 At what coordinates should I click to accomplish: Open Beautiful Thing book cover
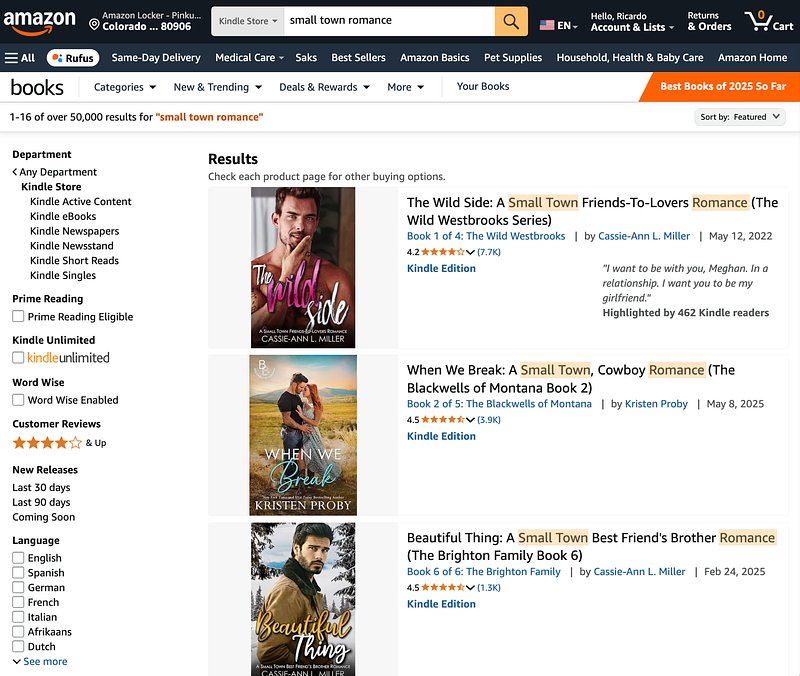[x=303, y=599]
